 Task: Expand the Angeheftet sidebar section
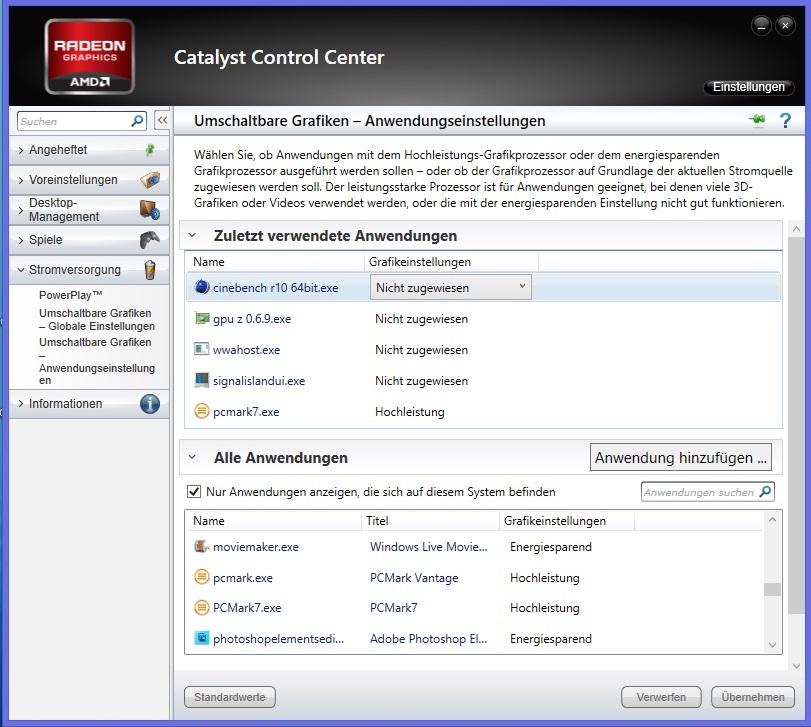coord(21,150)
